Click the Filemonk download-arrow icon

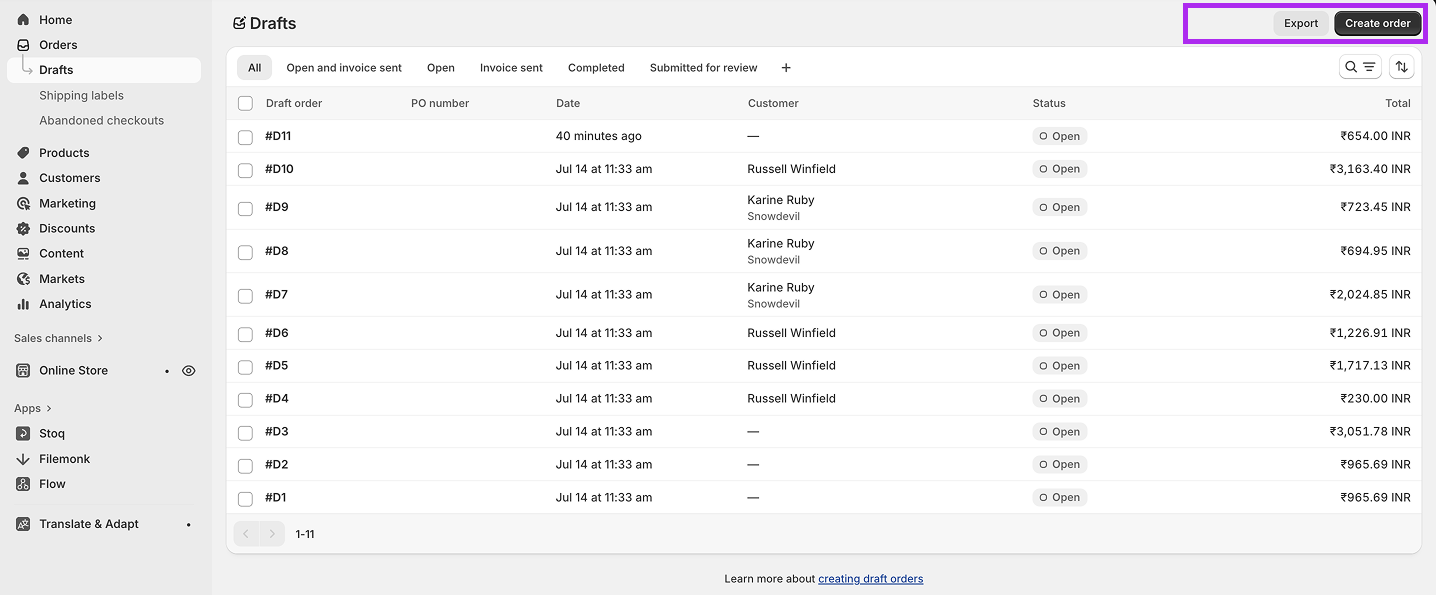[23, 459]
